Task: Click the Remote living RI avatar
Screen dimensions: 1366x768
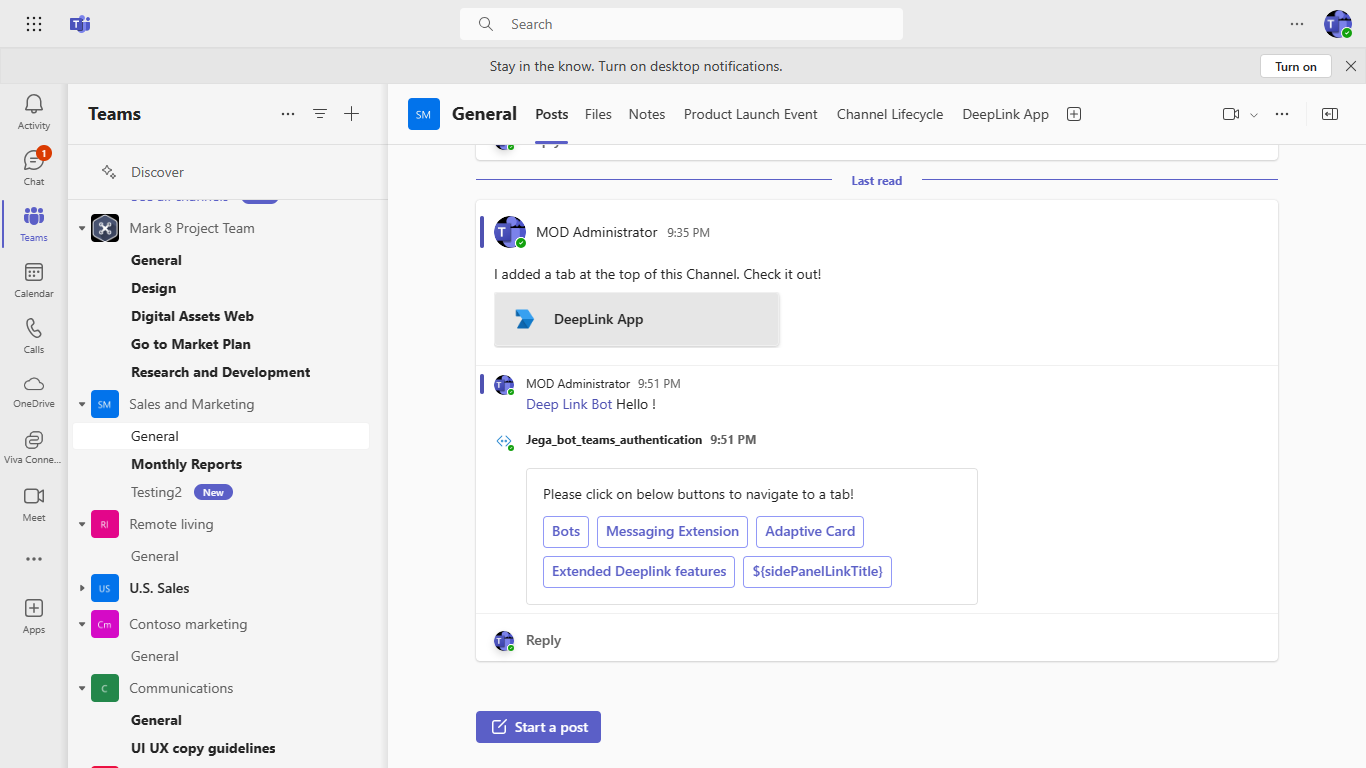Action: click(105, 524)
